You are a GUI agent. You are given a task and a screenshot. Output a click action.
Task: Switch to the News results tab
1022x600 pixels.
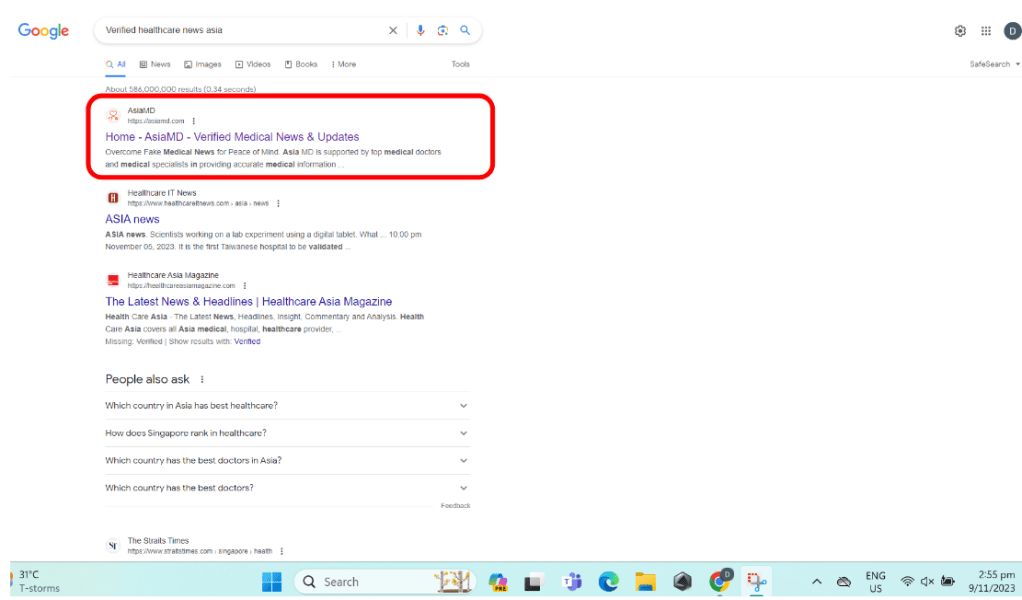pyautogui.click(x=155, y=64)
